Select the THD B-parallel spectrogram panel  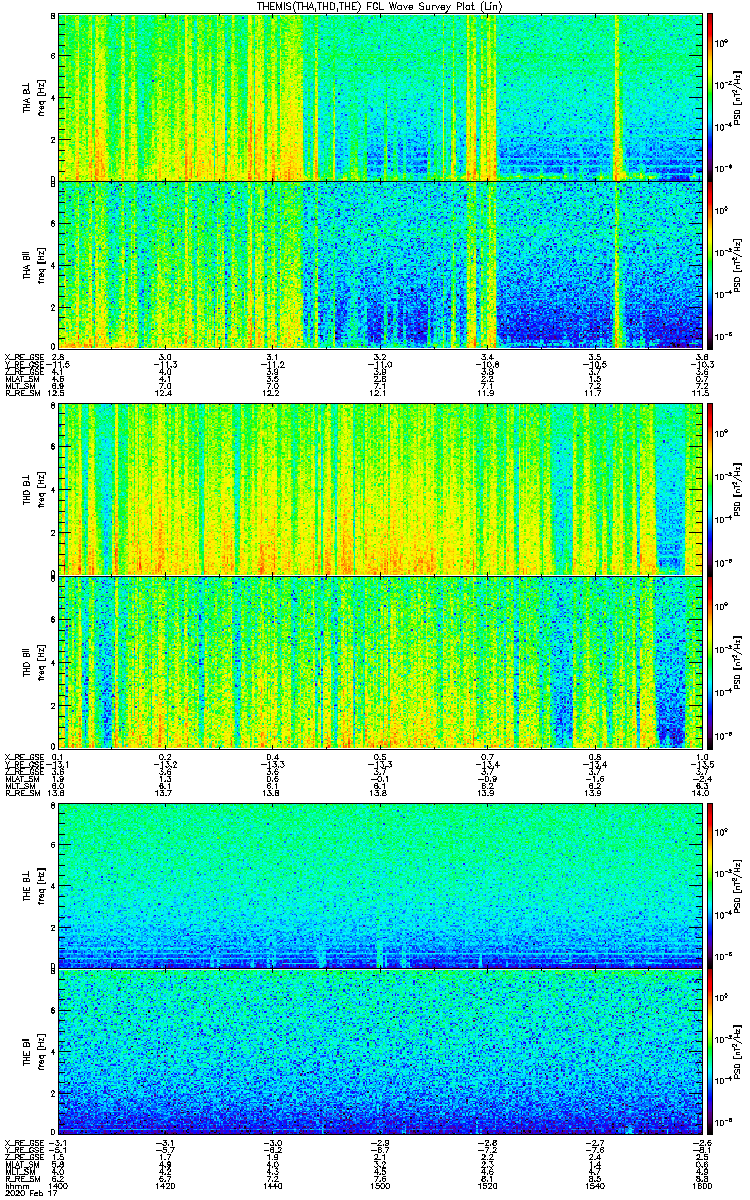tap(380, 662)
